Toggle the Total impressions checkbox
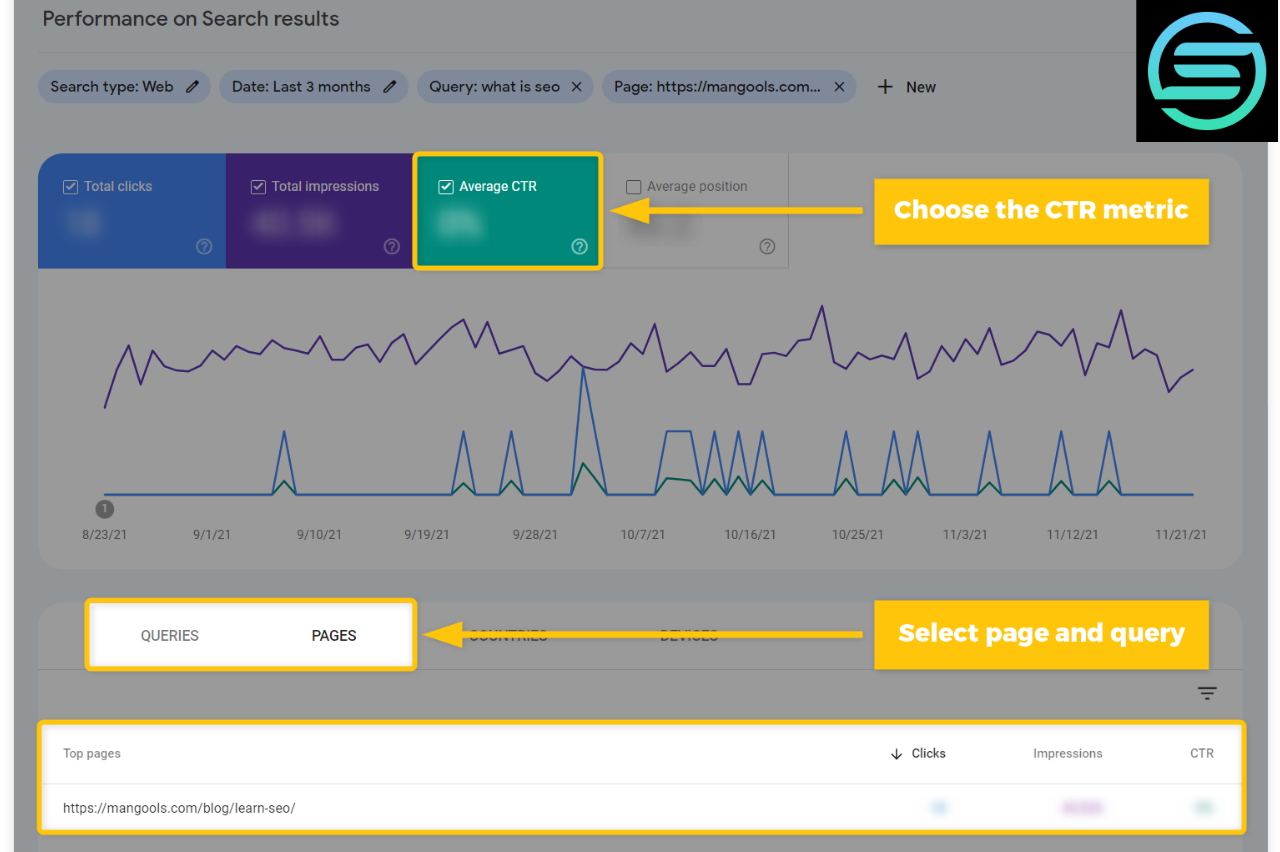The width and height of the screenshot is (1280, 852). 258,186
